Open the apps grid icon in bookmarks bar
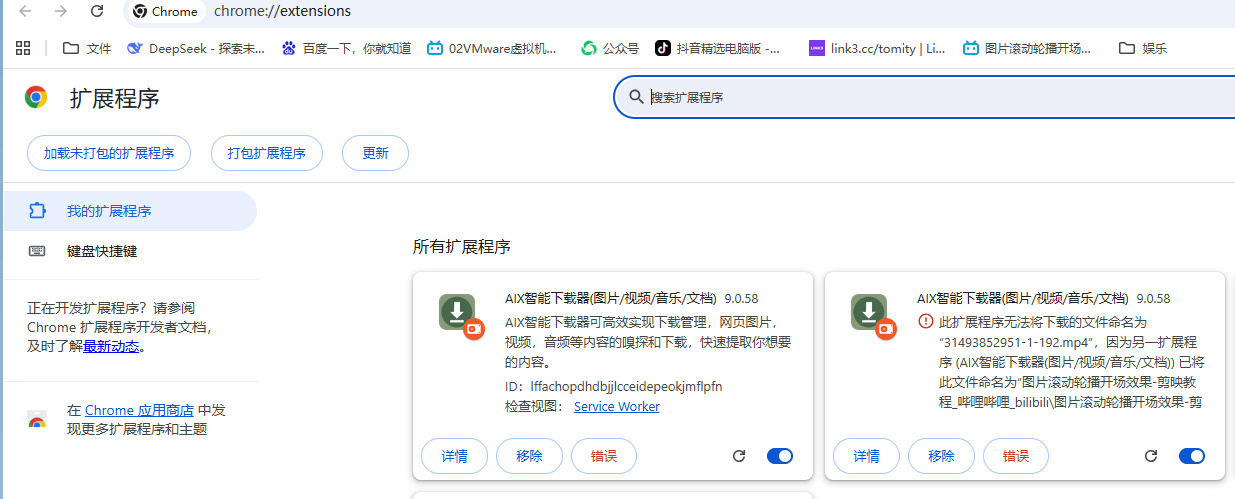Image resolution: width=1235 pixels, height=499 pixels. click(23, 48)
